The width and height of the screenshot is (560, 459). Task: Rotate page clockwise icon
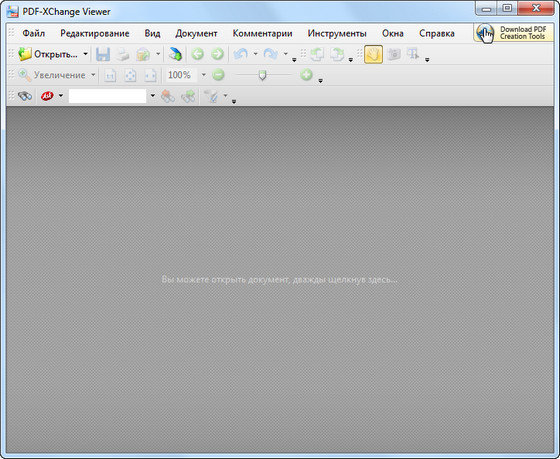click(x=337, y=55)
